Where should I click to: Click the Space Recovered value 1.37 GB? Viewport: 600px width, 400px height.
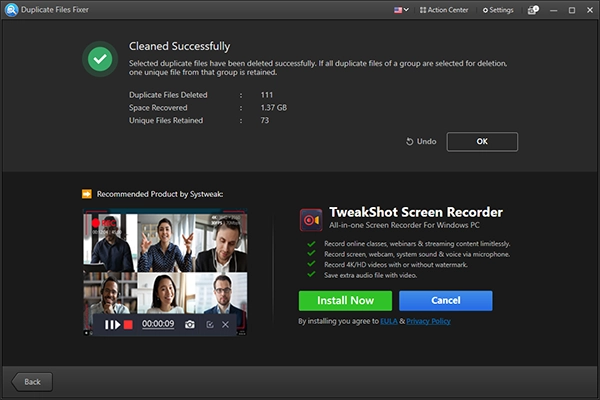pos(274,108)
